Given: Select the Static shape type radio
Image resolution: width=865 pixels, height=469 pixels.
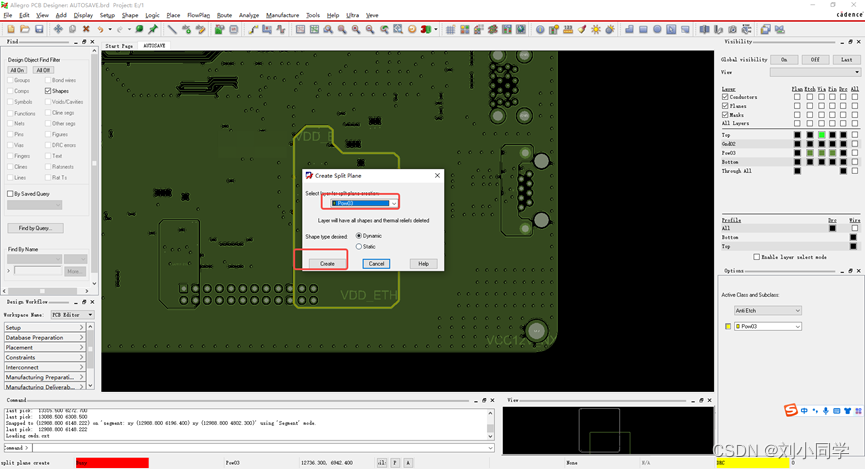Looking at the screenshot, I should [359, 247].
